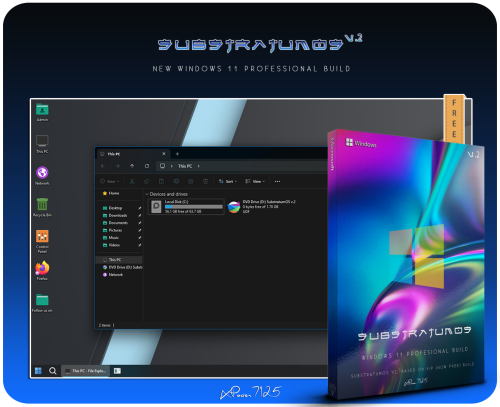Unpin Music using its pin icon
The width and height of the screenshot is (500, 407).
click(x=140, y=238)
